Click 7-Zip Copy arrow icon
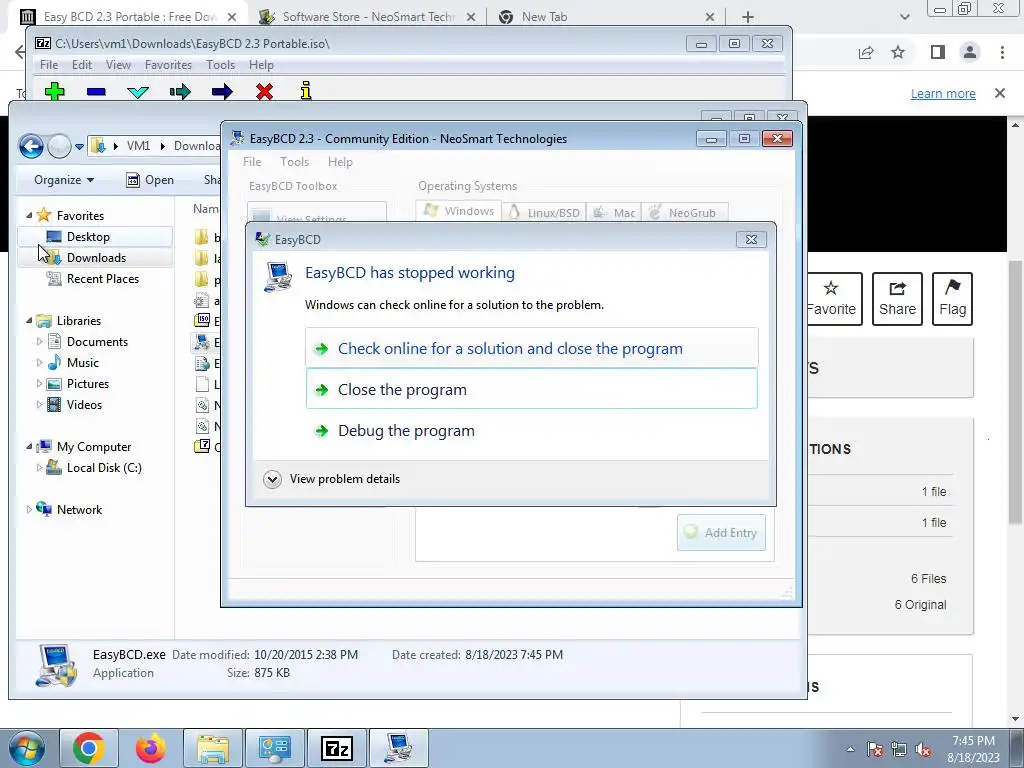The height and width of the screenshot is (768, 1024). (x=180, y=91)
